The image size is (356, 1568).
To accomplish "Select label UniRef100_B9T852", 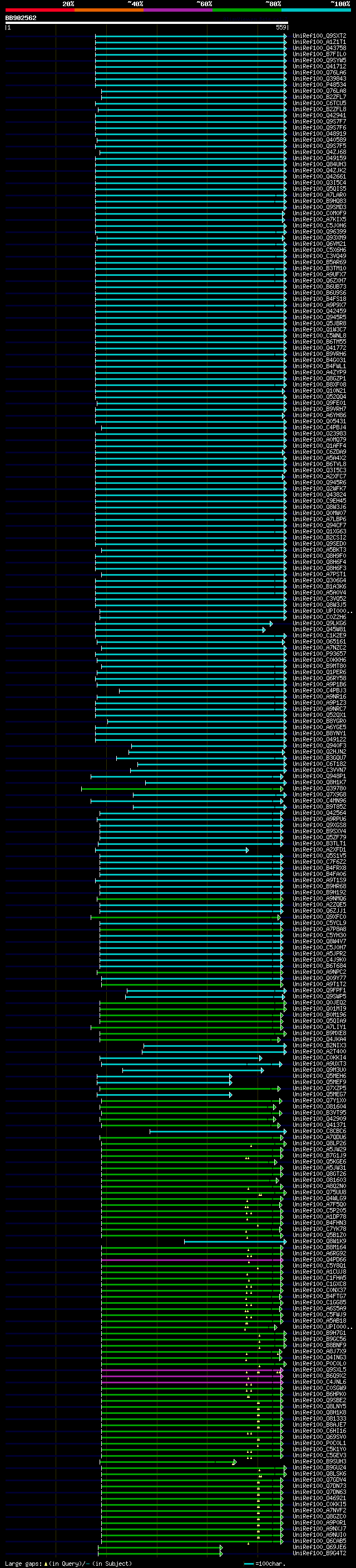I will [x=319, y=807].
